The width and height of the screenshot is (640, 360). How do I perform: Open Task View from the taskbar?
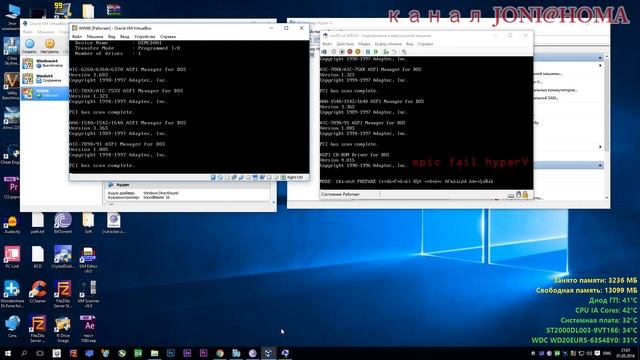pos(40,353)
